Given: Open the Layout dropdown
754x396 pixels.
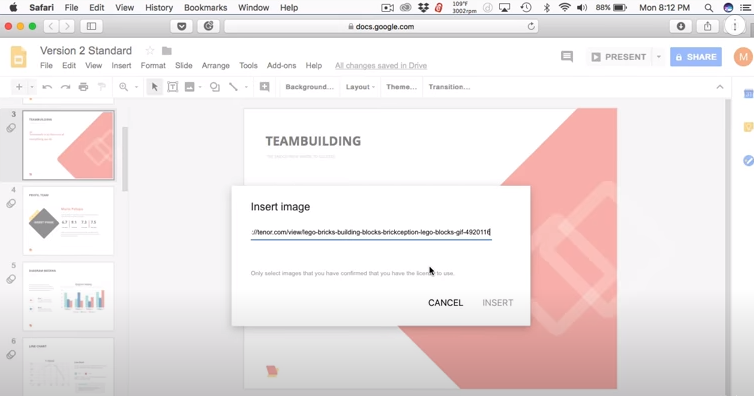Looking at the screenshot, I should coord(360,87).
